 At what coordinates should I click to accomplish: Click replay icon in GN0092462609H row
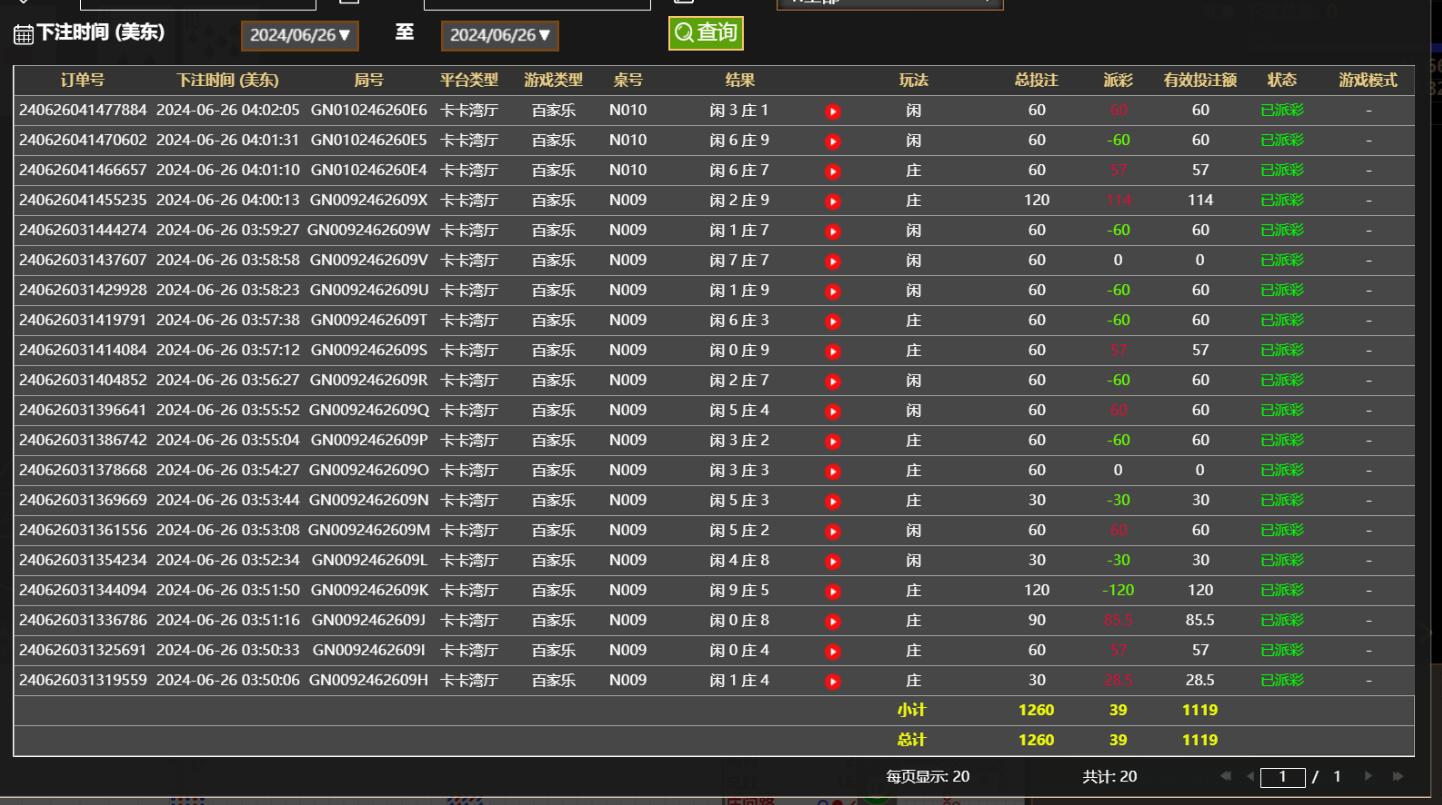point(832,681)
